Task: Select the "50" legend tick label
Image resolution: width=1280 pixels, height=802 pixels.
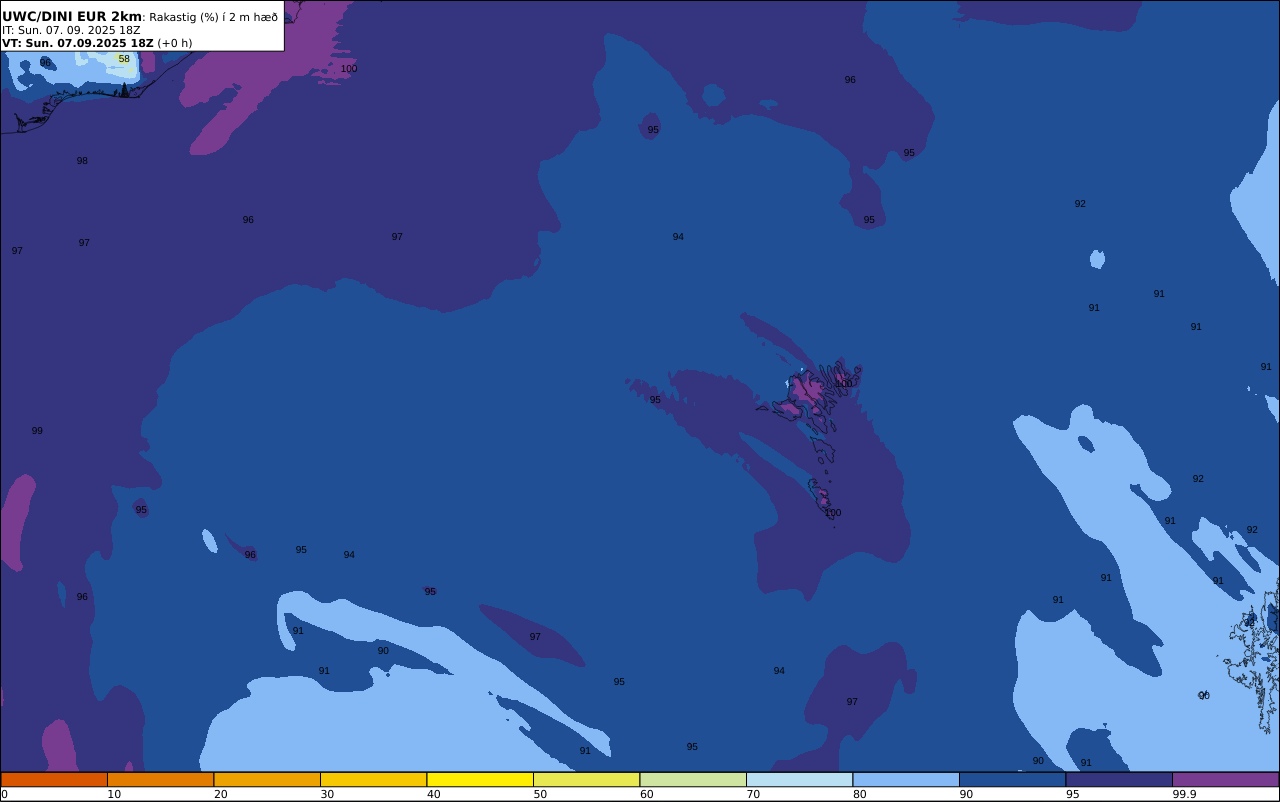Action: pos(540,794)
